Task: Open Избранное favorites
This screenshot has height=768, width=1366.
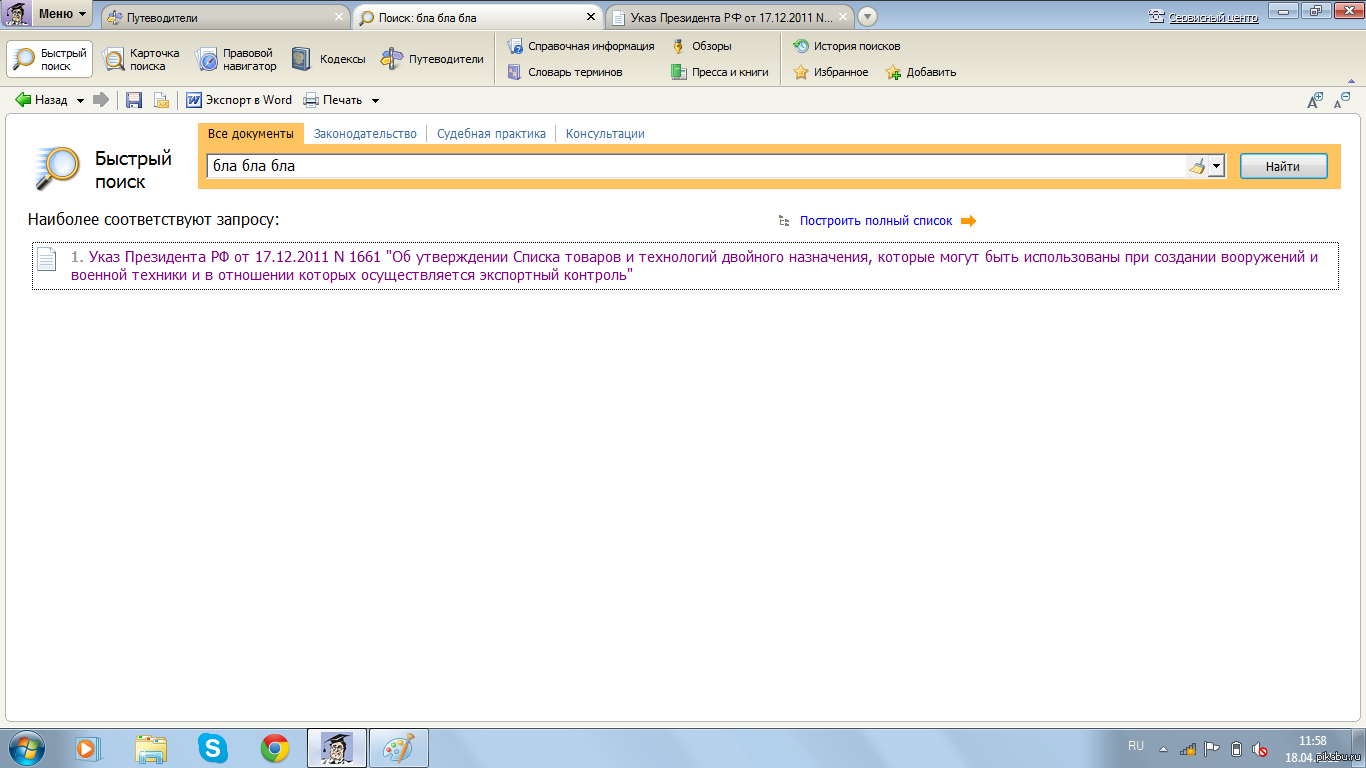Action: (830, 72)
